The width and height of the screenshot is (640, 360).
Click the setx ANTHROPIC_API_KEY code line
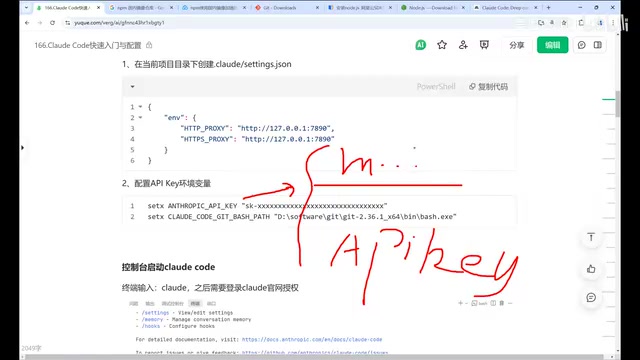[x=267, y=206]
